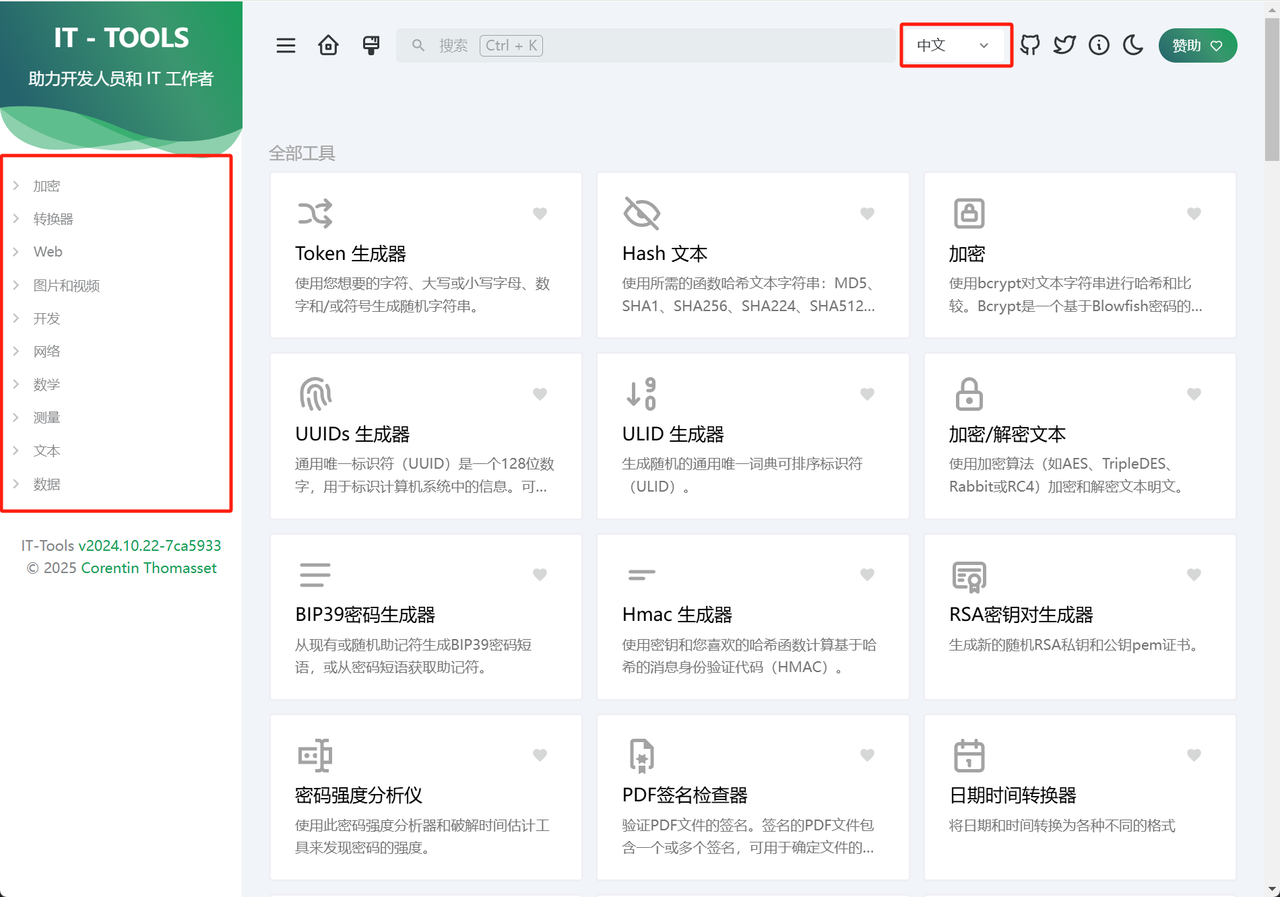This screenshot has width=1280, height=897.
Task: Favorite the Hash 文本 tool
Action: coord(867,213)
